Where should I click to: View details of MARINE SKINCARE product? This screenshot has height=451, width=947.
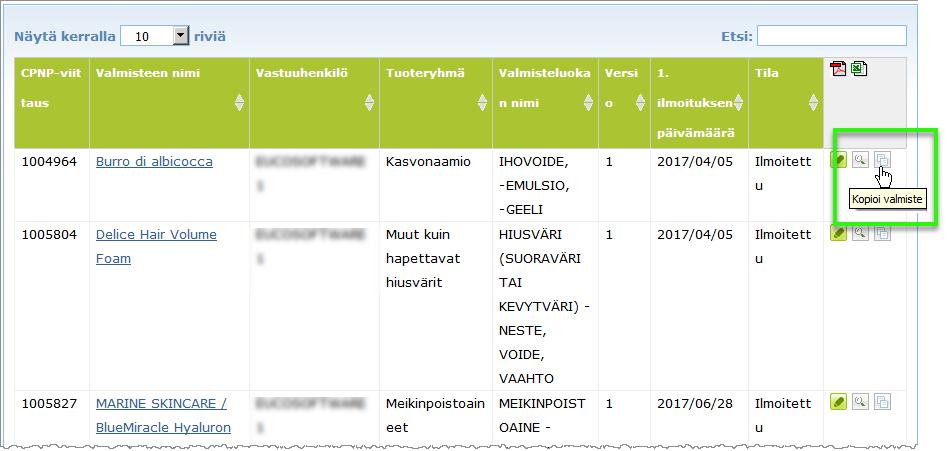[861, 401]
